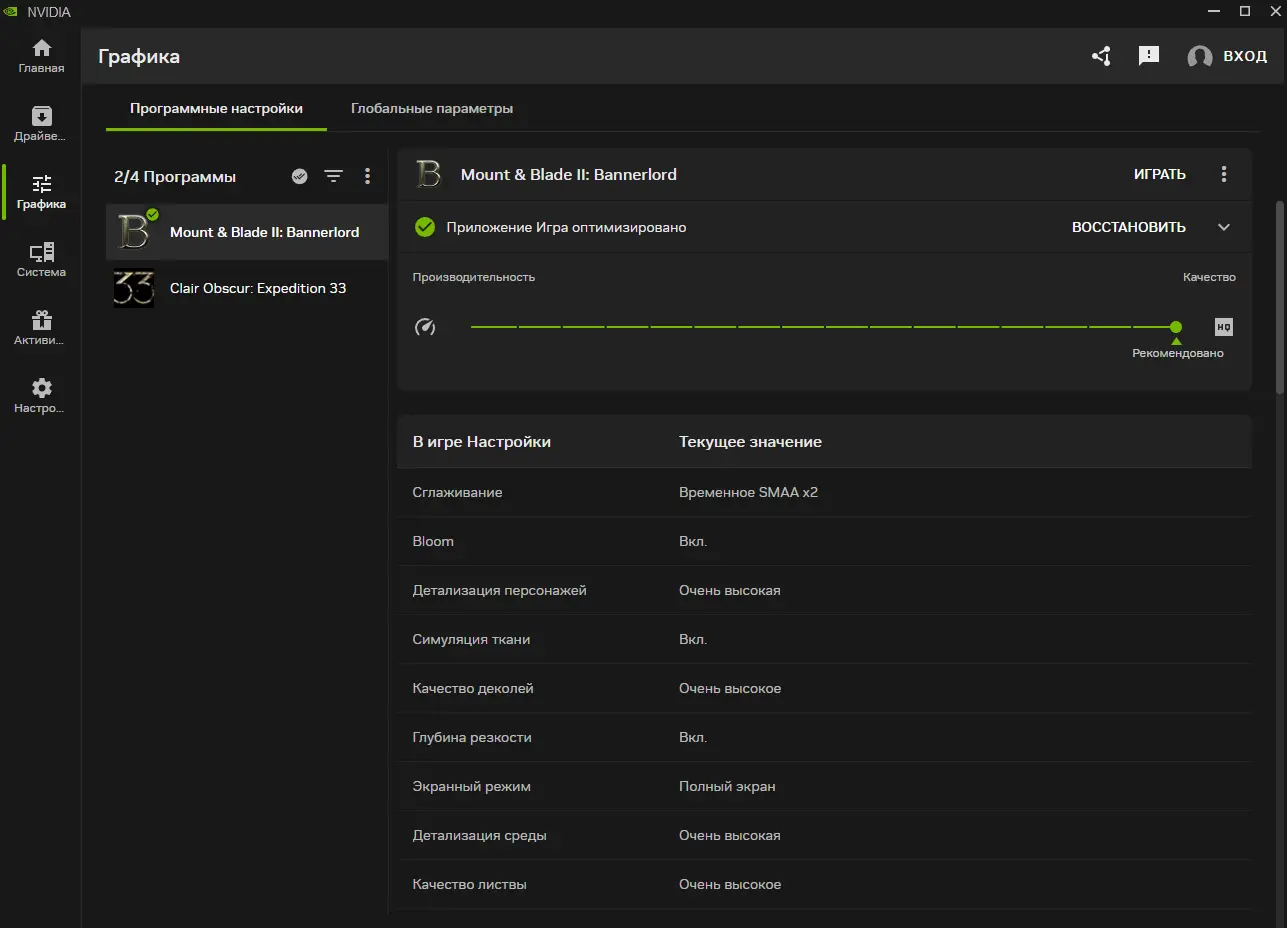Open the Драйверы section in sidebar
1287x928 pixels.
pyautogui.click(x=41, y=124)
